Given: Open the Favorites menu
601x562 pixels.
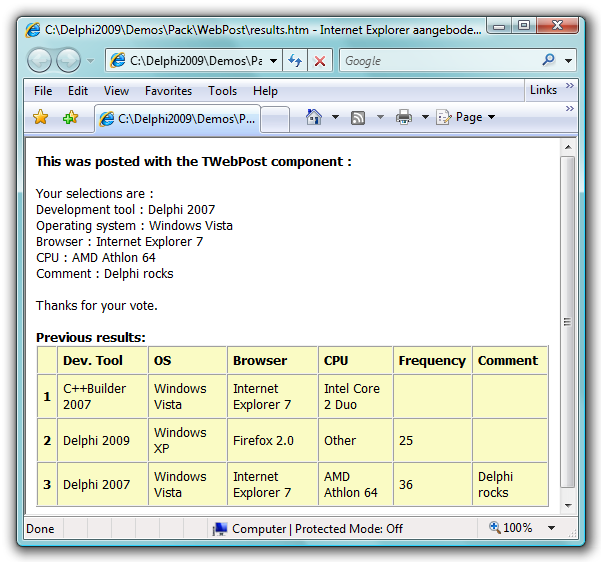Looking at the screenshot, I should tap(168, 91).
